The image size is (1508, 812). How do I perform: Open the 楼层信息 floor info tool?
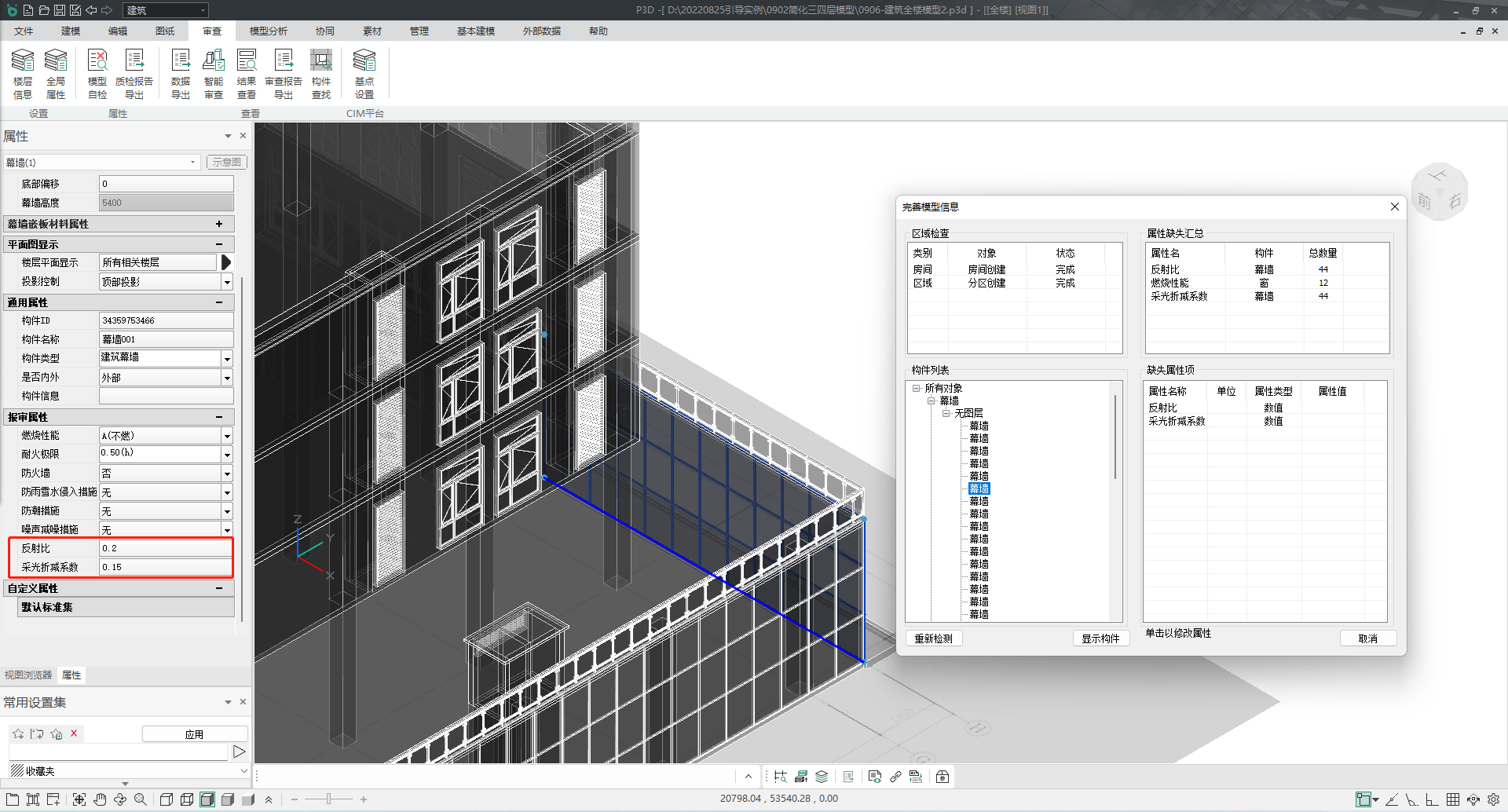(x=23, y=73)
